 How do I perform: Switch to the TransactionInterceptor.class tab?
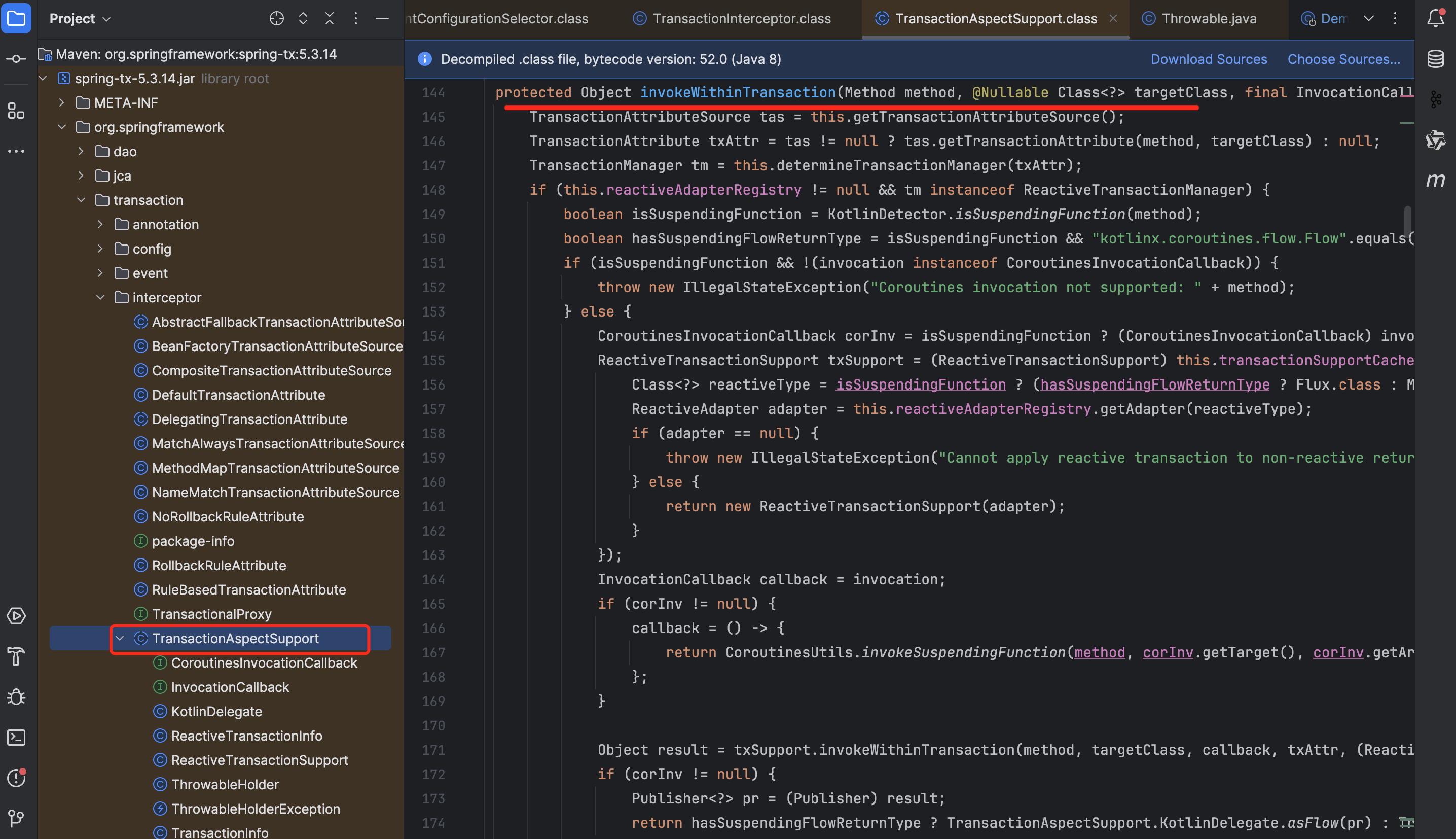coord(741,18)
